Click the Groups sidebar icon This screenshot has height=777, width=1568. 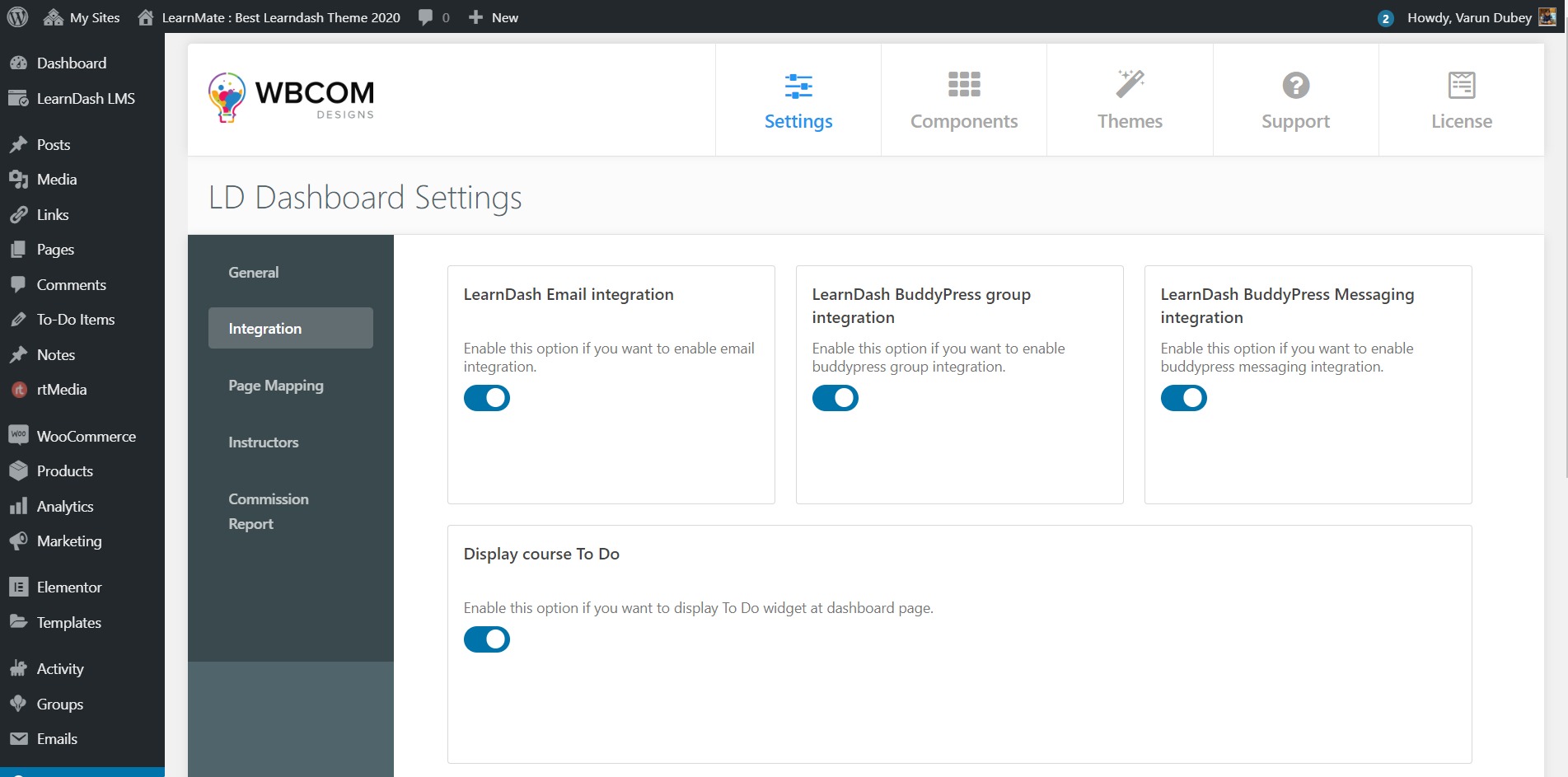click(x=18, y=704)
